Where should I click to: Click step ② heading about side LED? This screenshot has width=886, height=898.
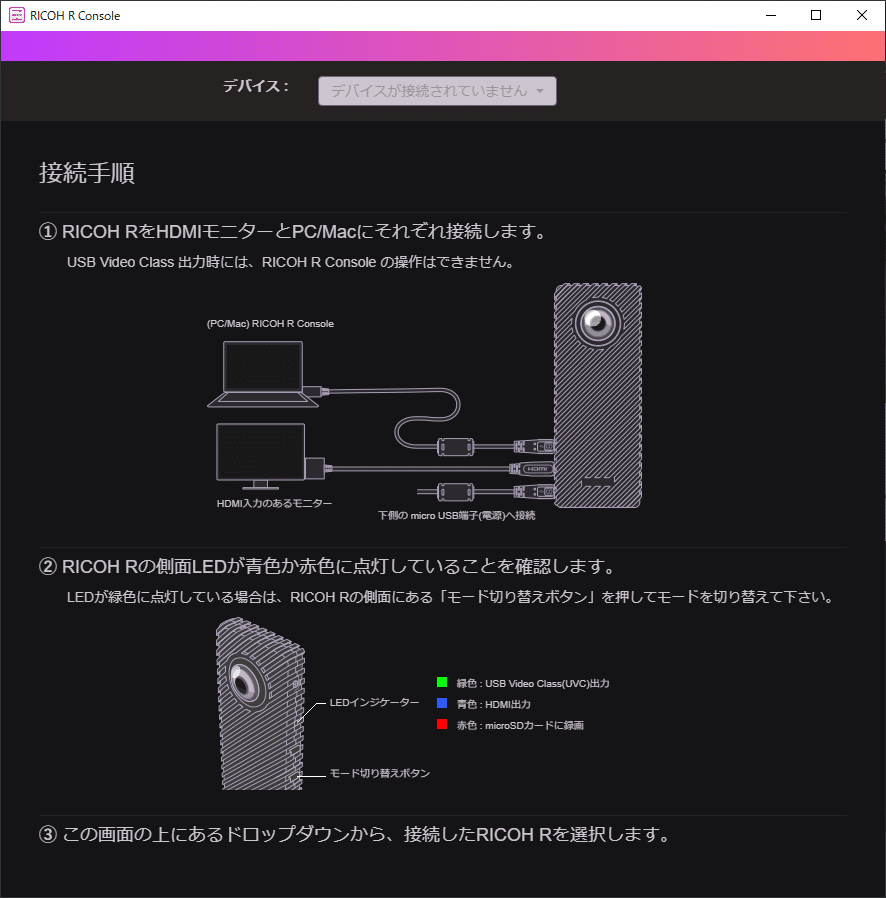pyautogui.click(x=329, y=566)
